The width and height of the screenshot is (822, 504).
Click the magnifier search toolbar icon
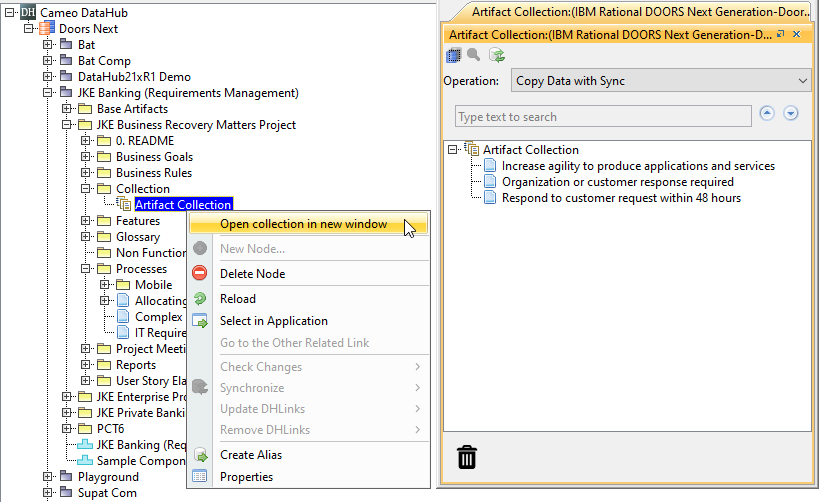click(x=474, y=55)
